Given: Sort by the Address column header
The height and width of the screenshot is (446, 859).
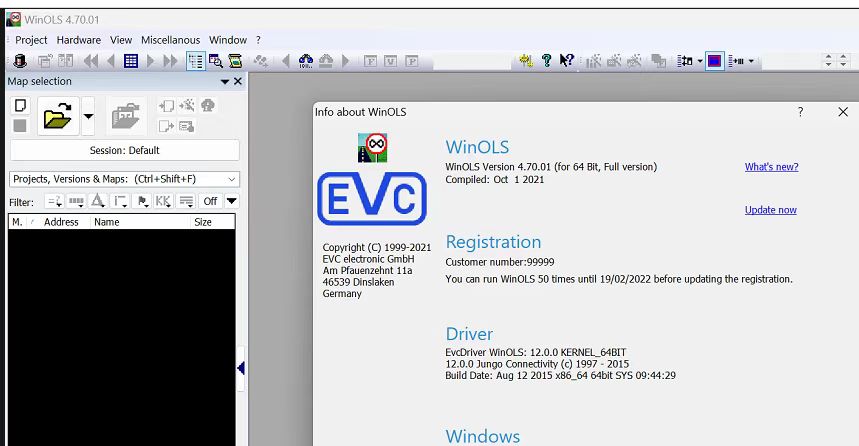Looking at the screenshot, I should pyautogui.click(x=61, y=222).
